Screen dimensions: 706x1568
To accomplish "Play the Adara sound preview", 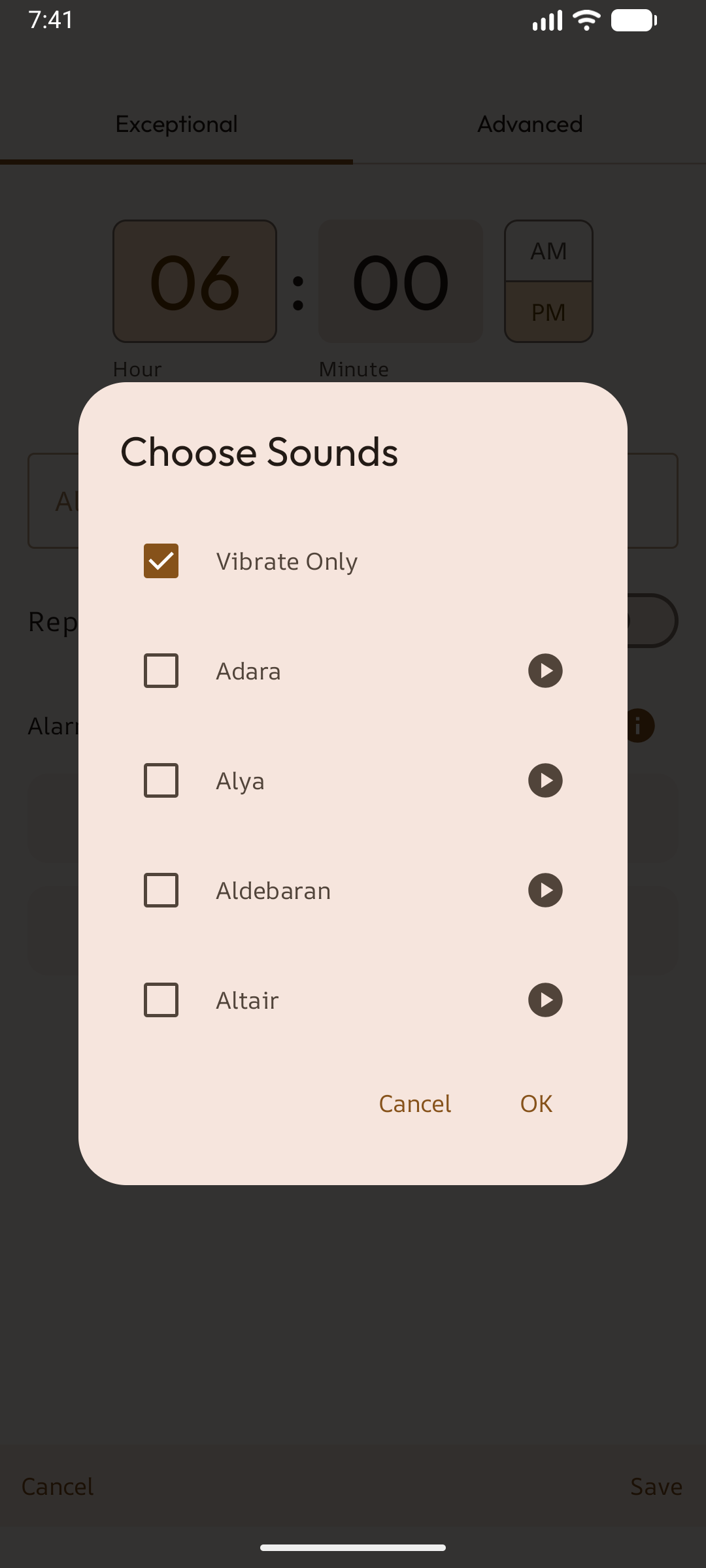I will pyautogui.click(x=545, y=671).
